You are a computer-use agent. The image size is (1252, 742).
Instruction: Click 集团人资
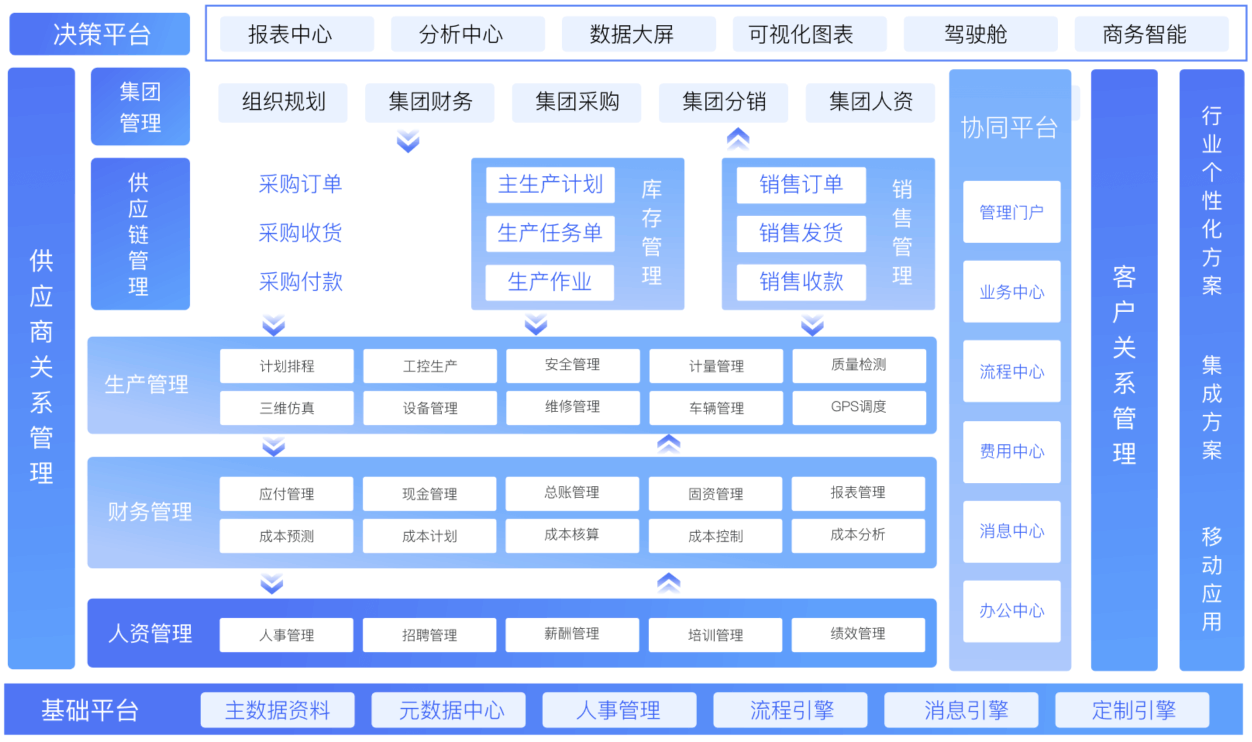(871, 102)
